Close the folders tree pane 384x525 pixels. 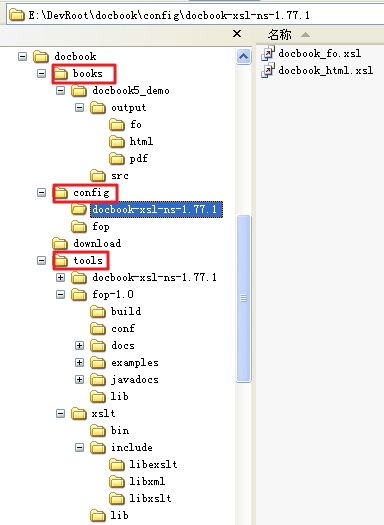(237, 33)
